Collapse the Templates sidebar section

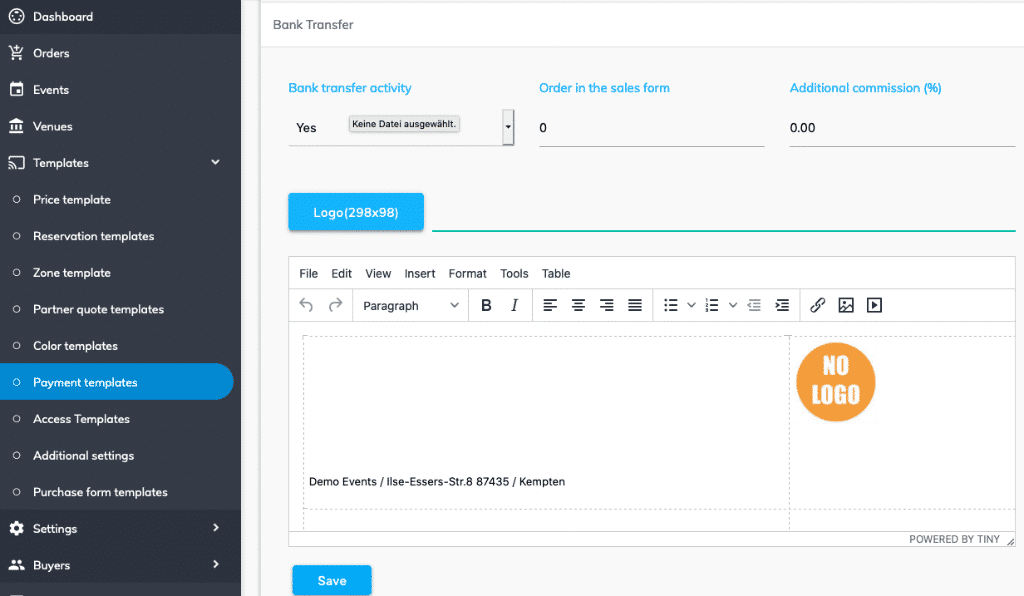point(216,162)
